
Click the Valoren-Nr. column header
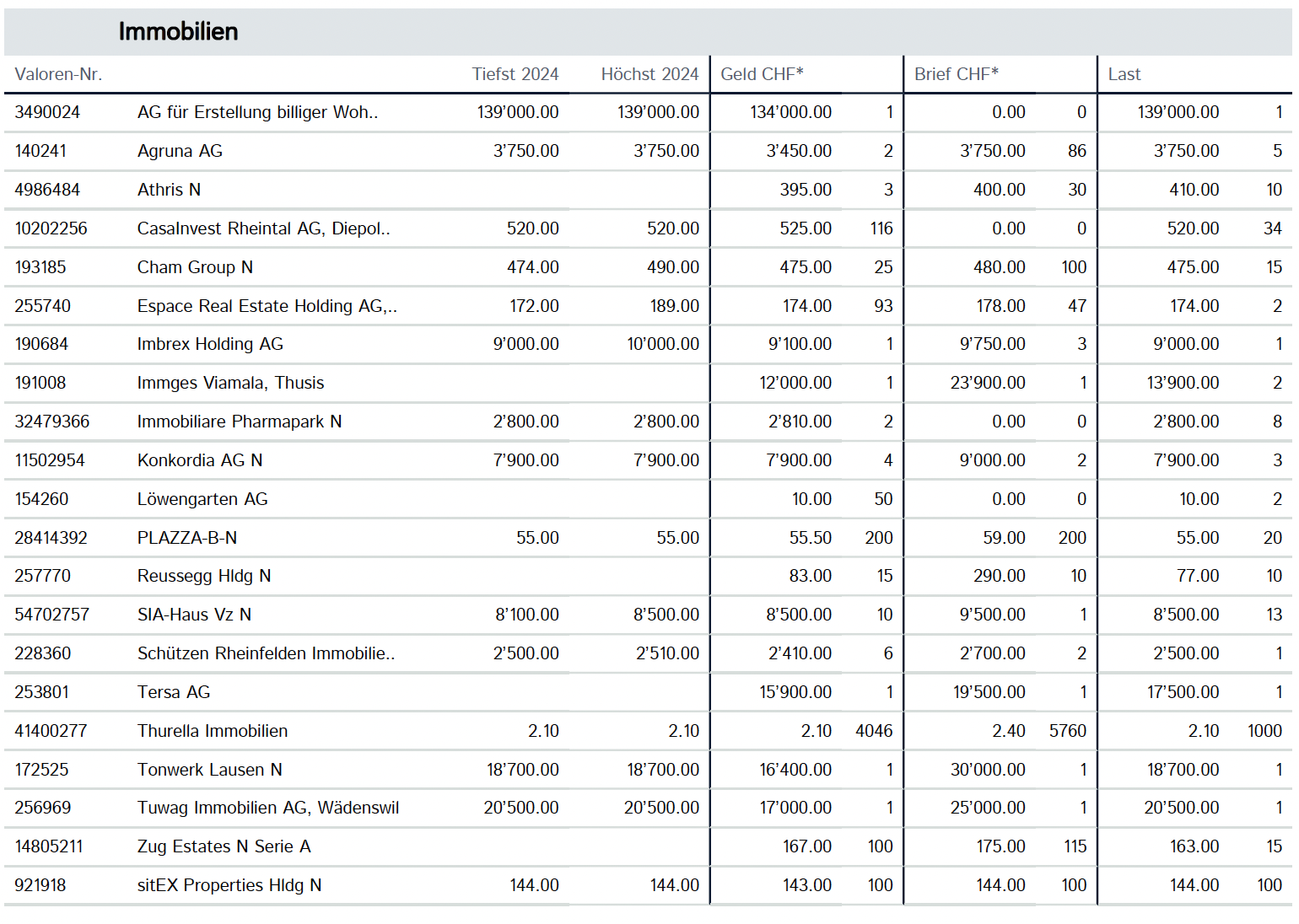point(58,74)
